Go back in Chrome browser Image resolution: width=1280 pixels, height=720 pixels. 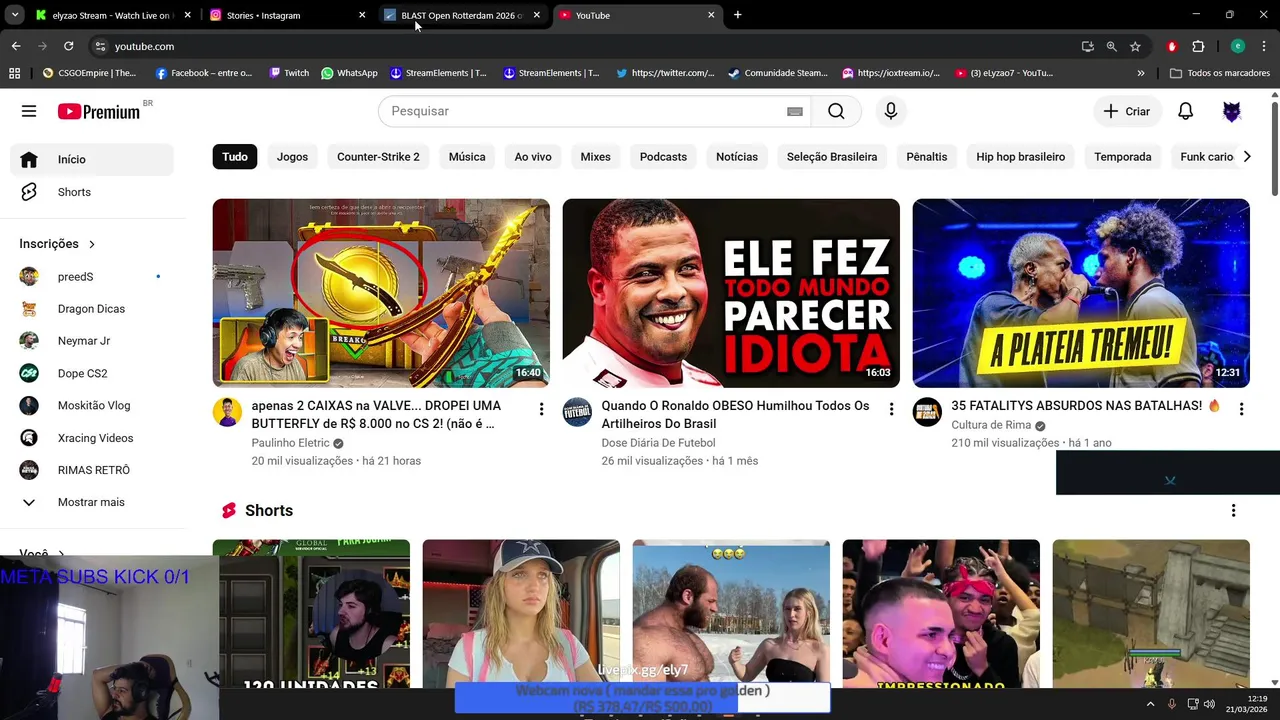pyautogui.click(x=16, y=46)
